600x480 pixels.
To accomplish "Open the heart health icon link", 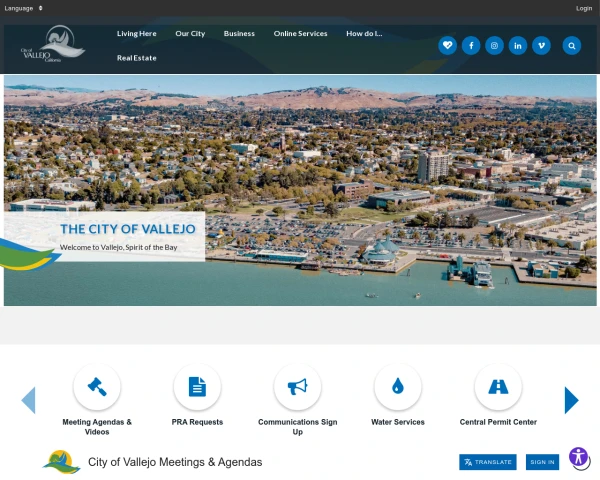I will pos(447,46).
